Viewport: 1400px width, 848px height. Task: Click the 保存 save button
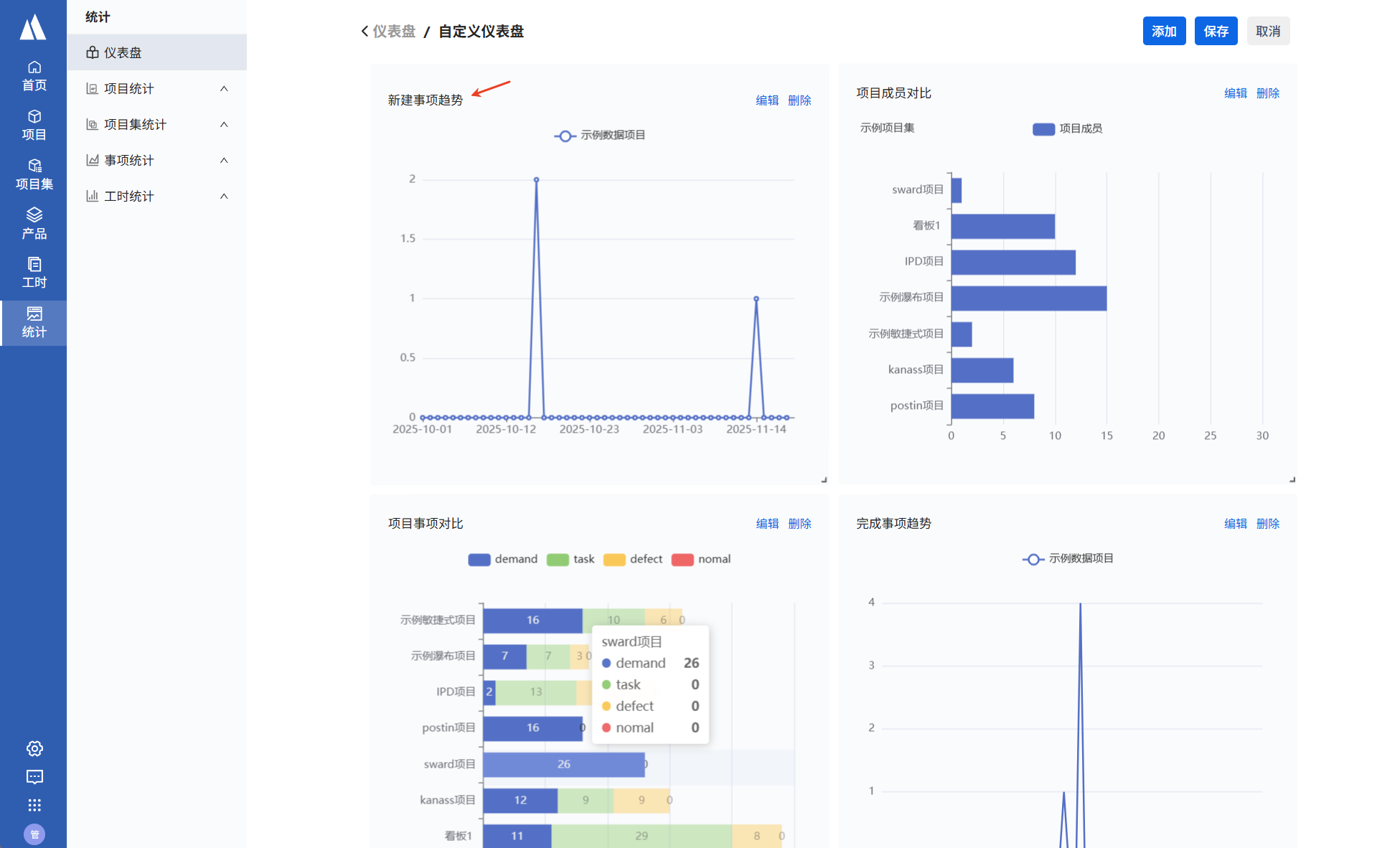pos(1216,32)
